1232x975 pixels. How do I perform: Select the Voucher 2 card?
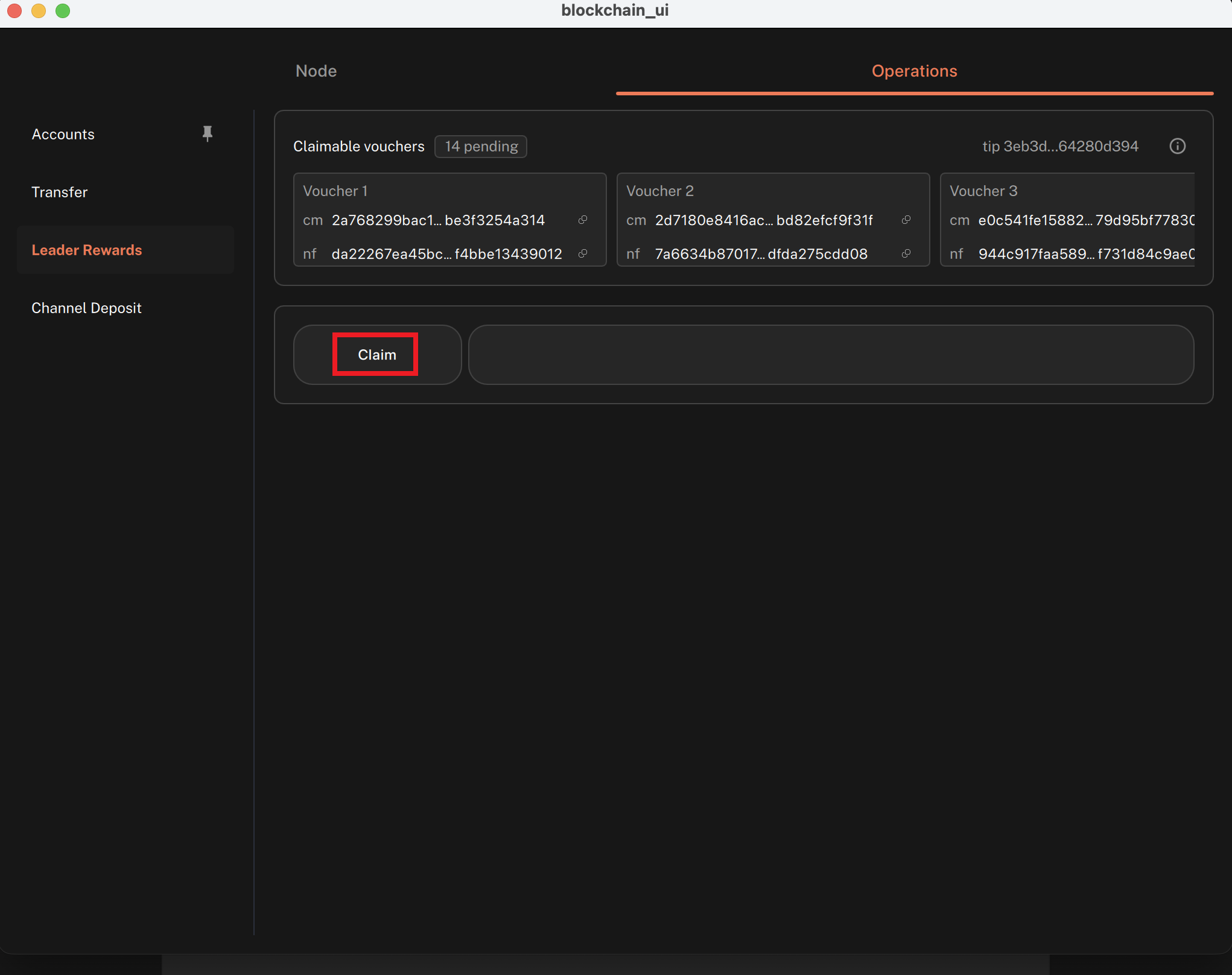[x=773, y=220]
